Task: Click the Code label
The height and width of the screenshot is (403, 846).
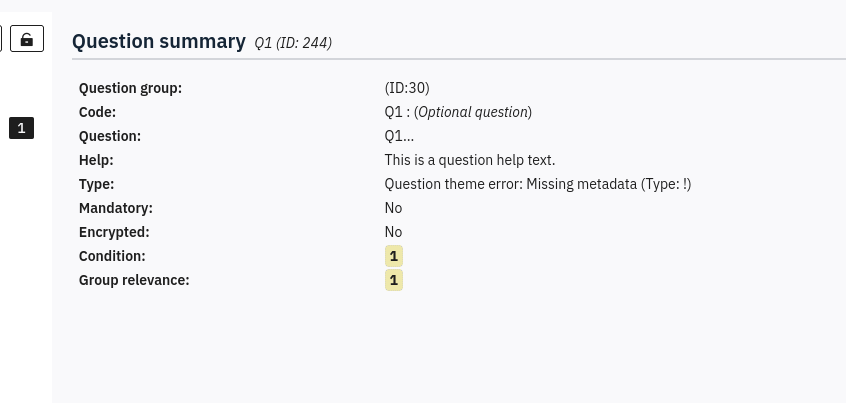Action: click(x=97, y=112)
